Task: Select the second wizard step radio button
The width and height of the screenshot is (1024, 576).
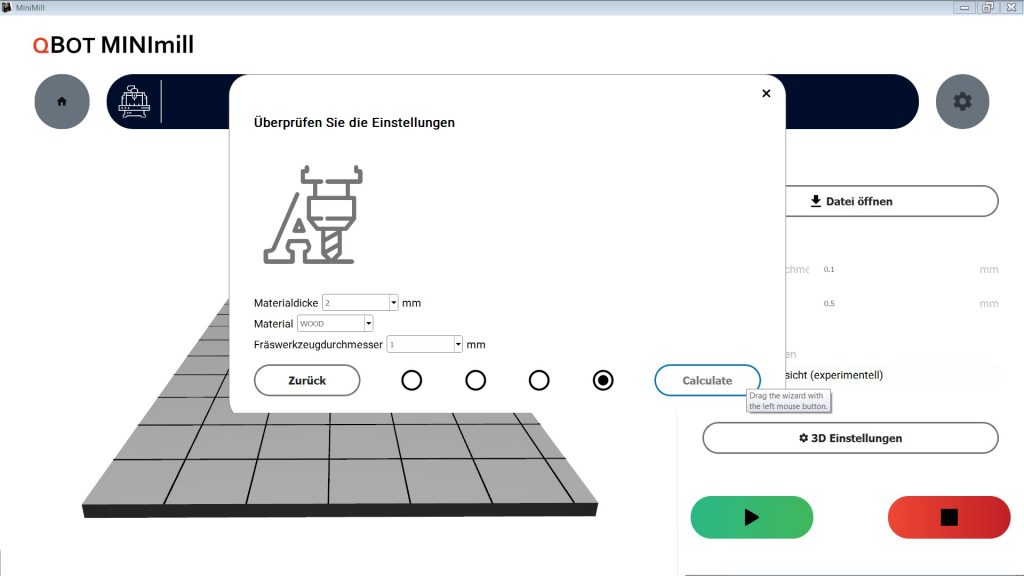Action: [x=475, y=380]
